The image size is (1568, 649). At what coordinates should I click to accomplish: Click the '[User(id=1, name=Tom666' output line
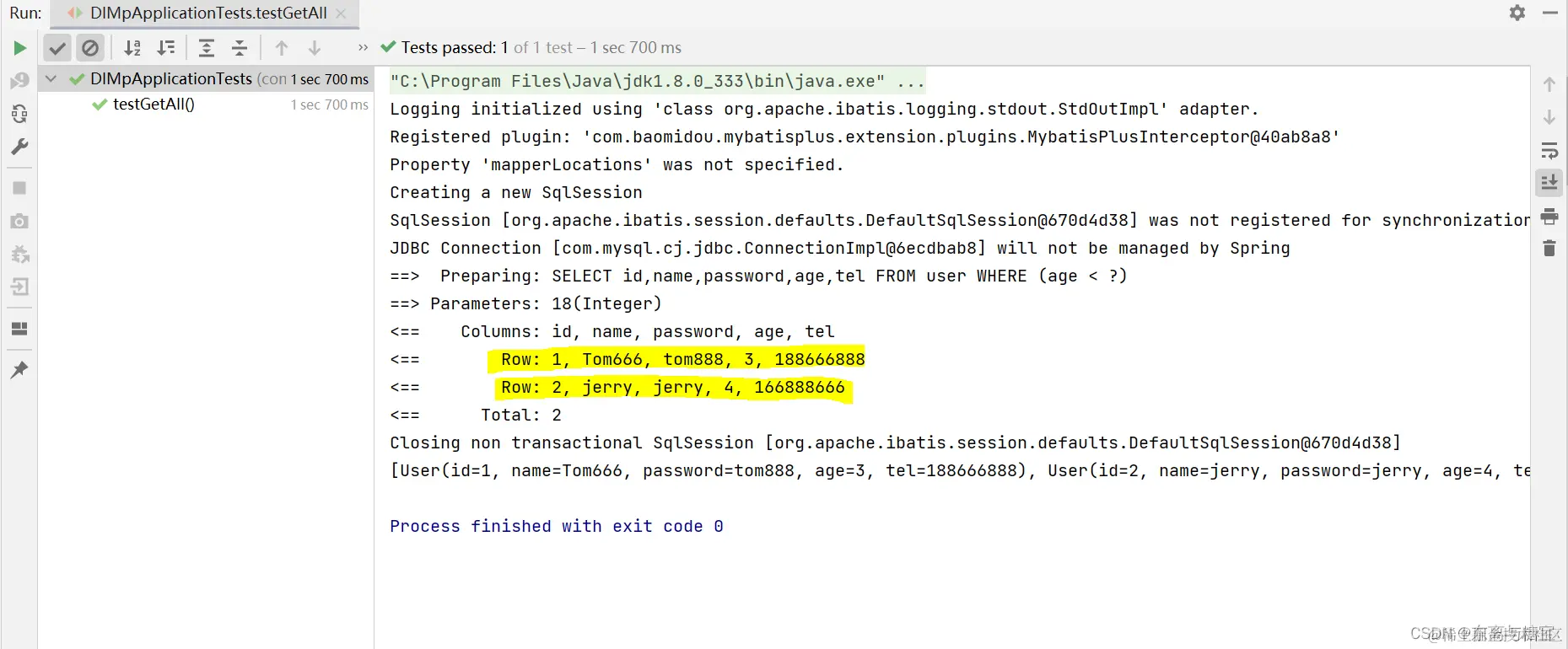pos(960,471)
